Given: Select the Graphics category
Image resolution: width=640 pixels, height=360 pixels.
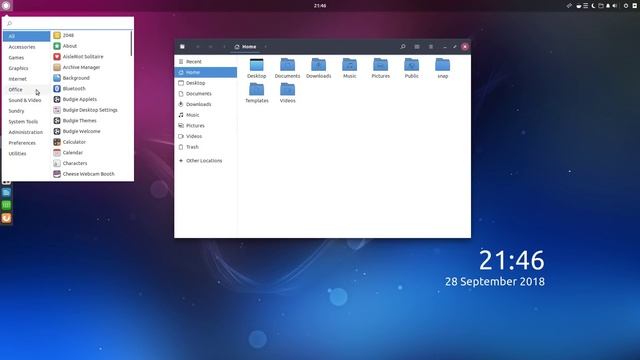Looking at the screenshot, I should click(27, 68).
